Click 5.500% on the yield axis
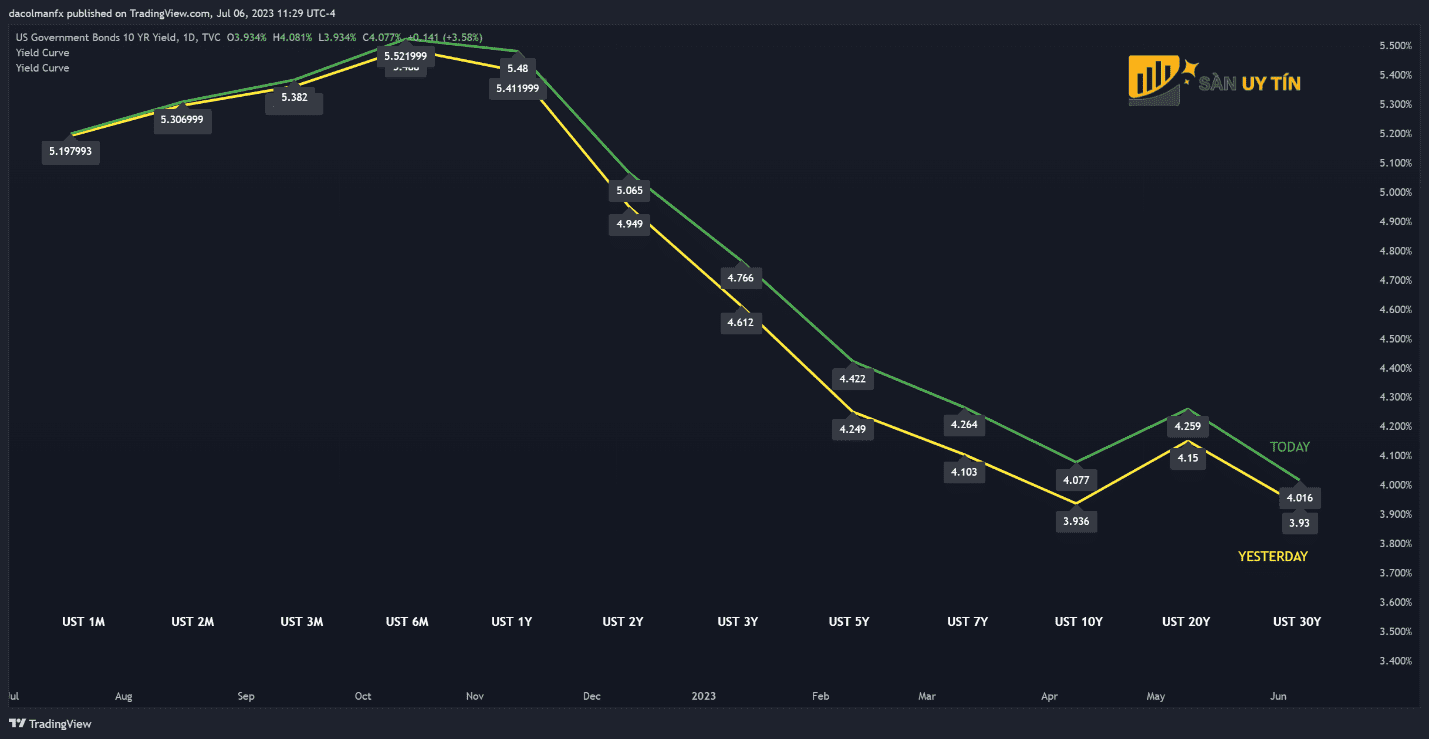Image resolution: width=1429 pixels, height=739 pixels. tap(1395, 46)
